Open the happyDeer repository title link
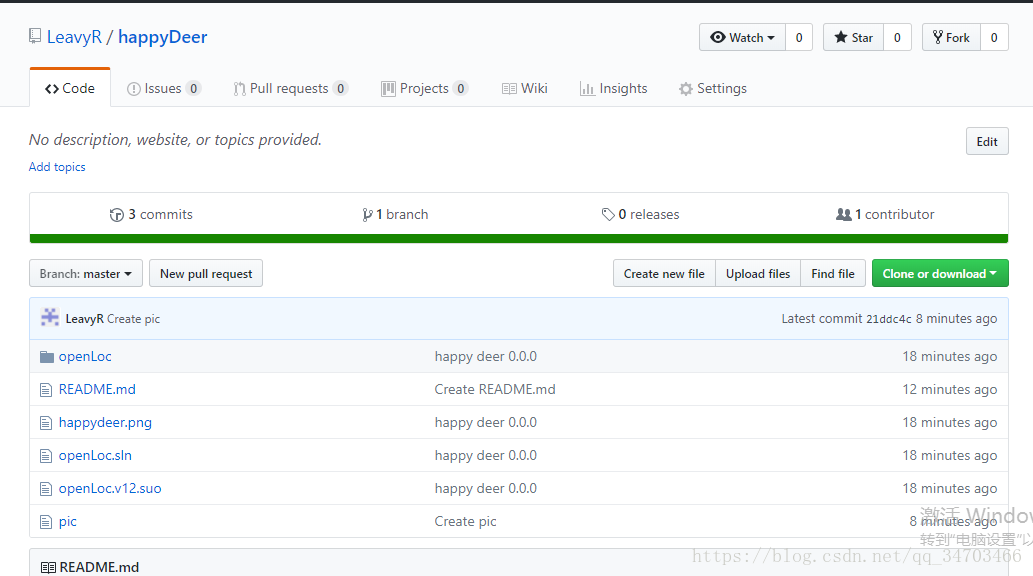This screenshot has width=1033, height=576. (x=163, y=37)
